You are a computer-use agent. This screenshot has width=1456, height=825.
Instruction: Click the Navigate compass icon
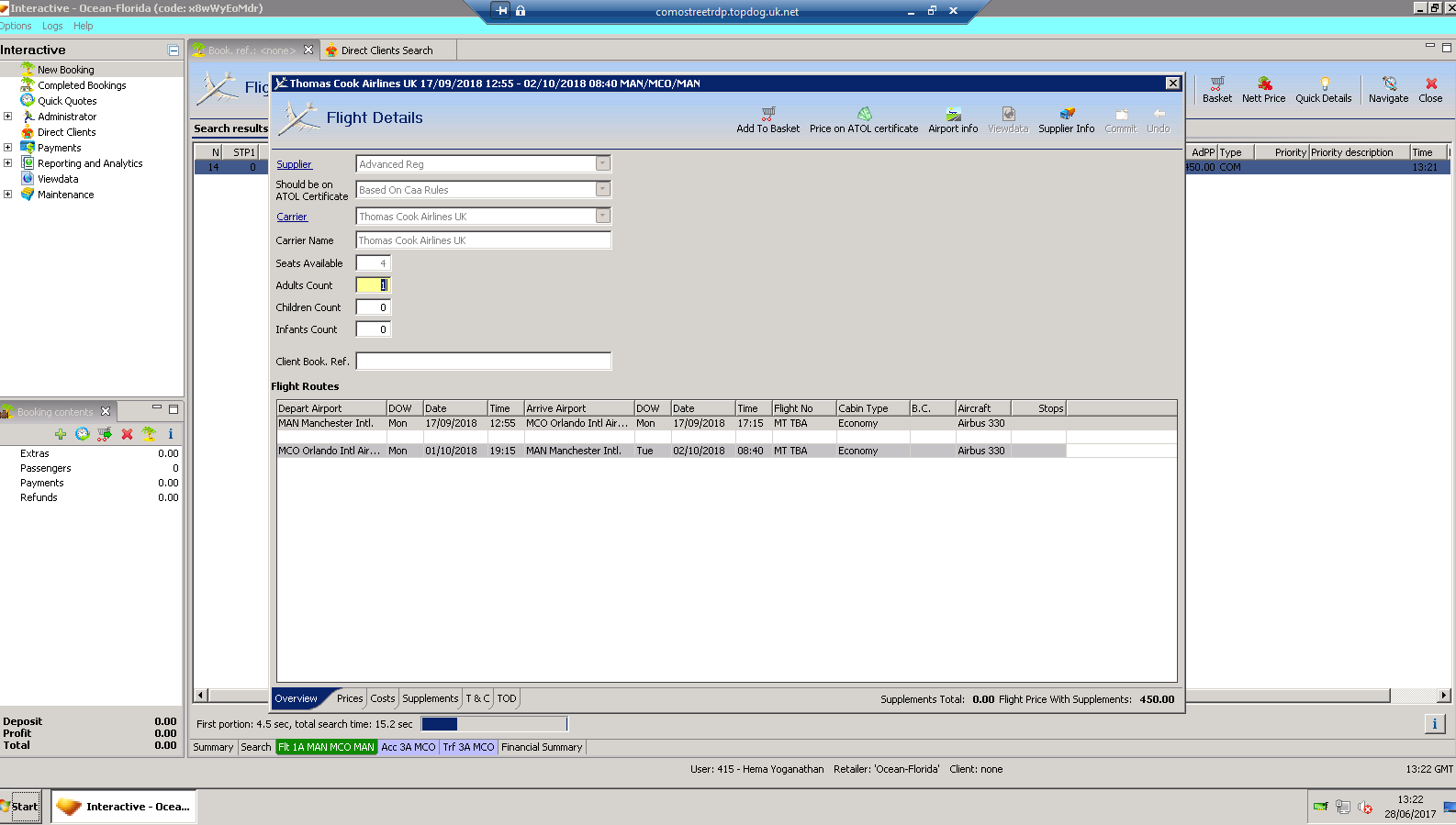tap(1389, 84)
